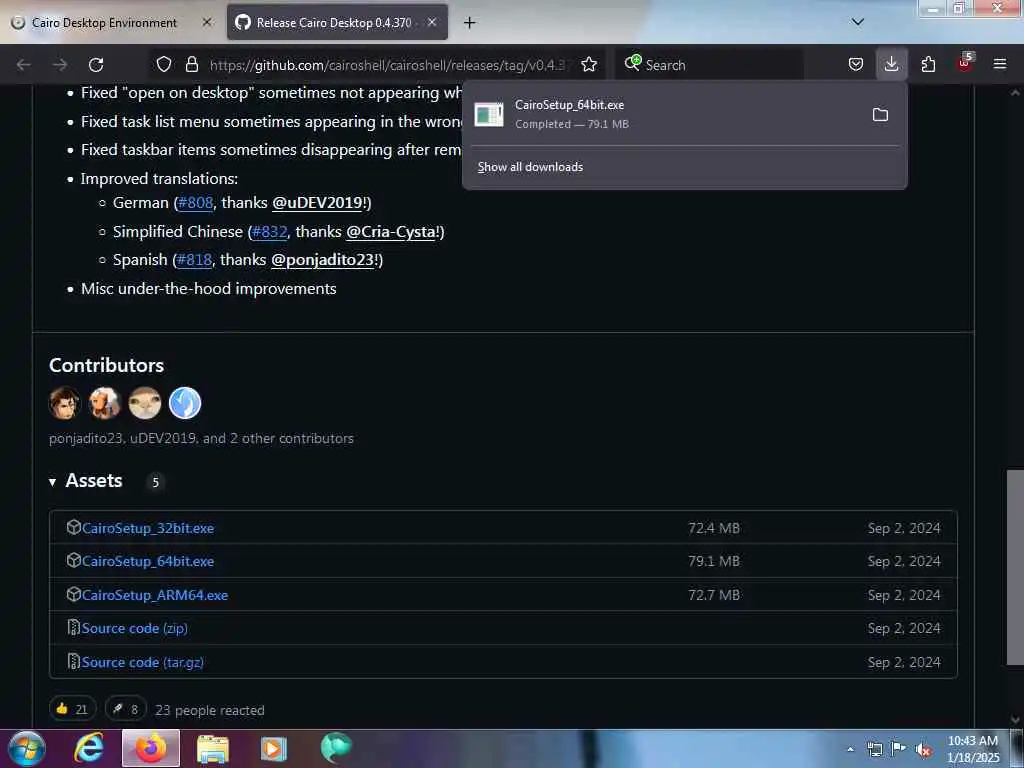Screen dimensions: 1024x768
Task: Download CairoSetup_ARM64.exe
Action: [x=155, y=596]
